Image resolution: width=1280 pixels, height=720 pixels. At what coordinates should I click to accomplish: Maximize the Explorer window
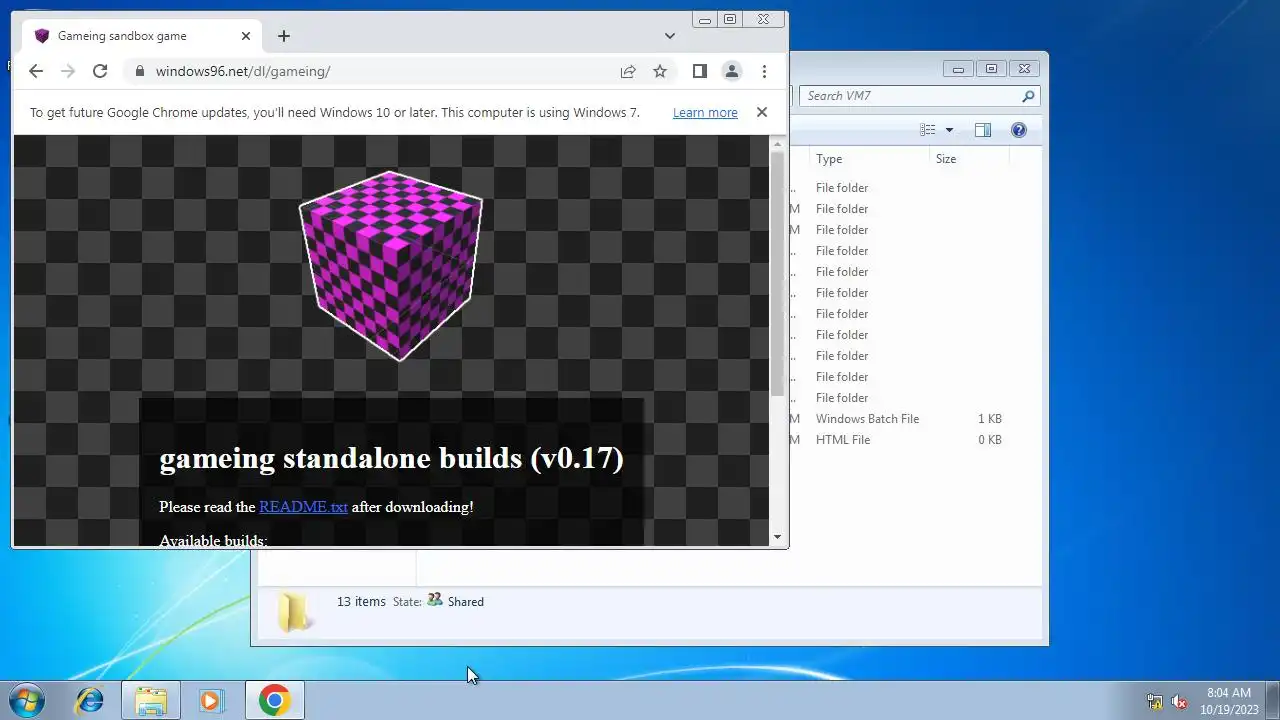(x=991, y=69)
